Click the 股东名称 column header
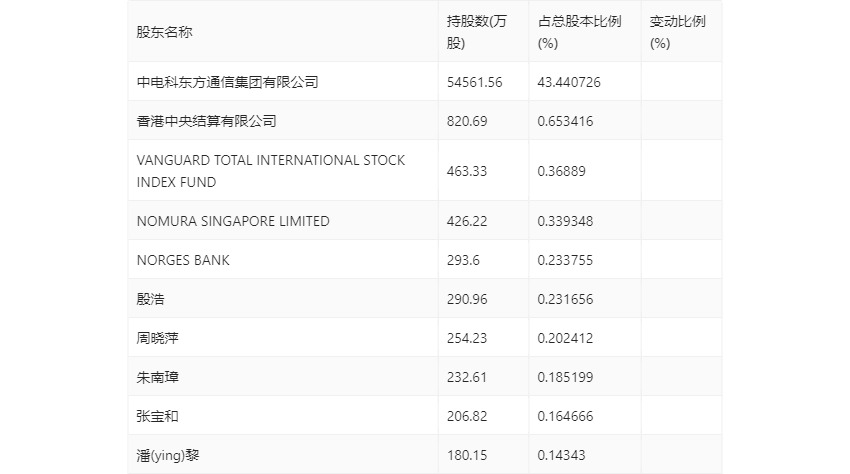Viewport: 850px width, 474px height. pos(165,31)
